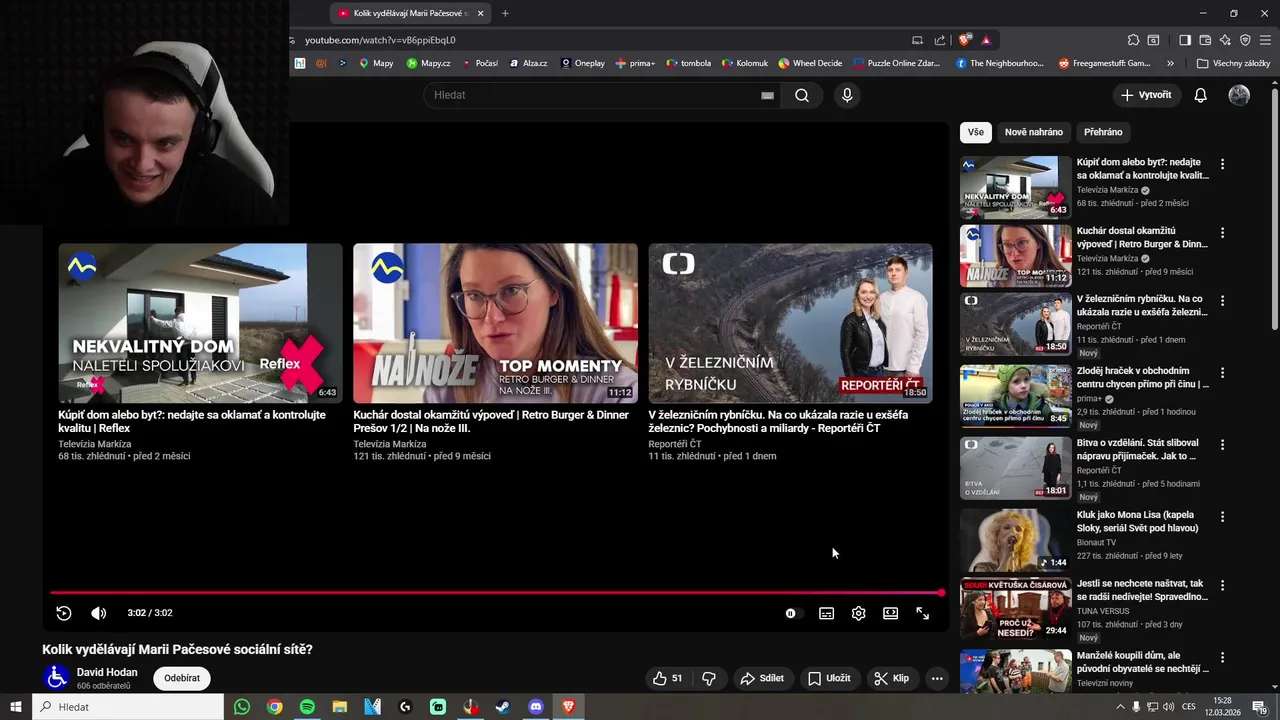Open the Mapy.cz bookmark
This screenshot has height=720, width=1280.
pos(428,63)
